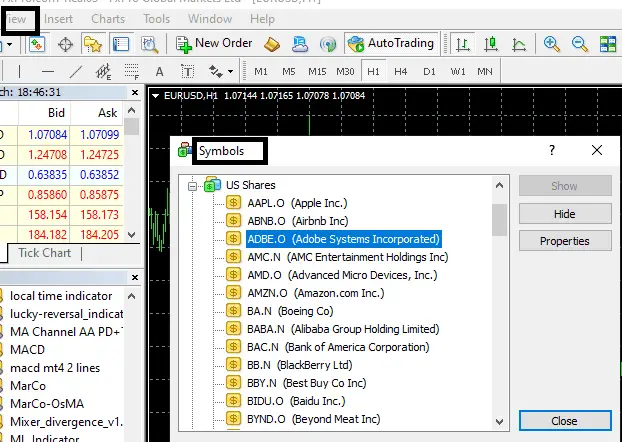
Task: Click scroll up arrow in Symbols list
Action: (x=499, y=185)
